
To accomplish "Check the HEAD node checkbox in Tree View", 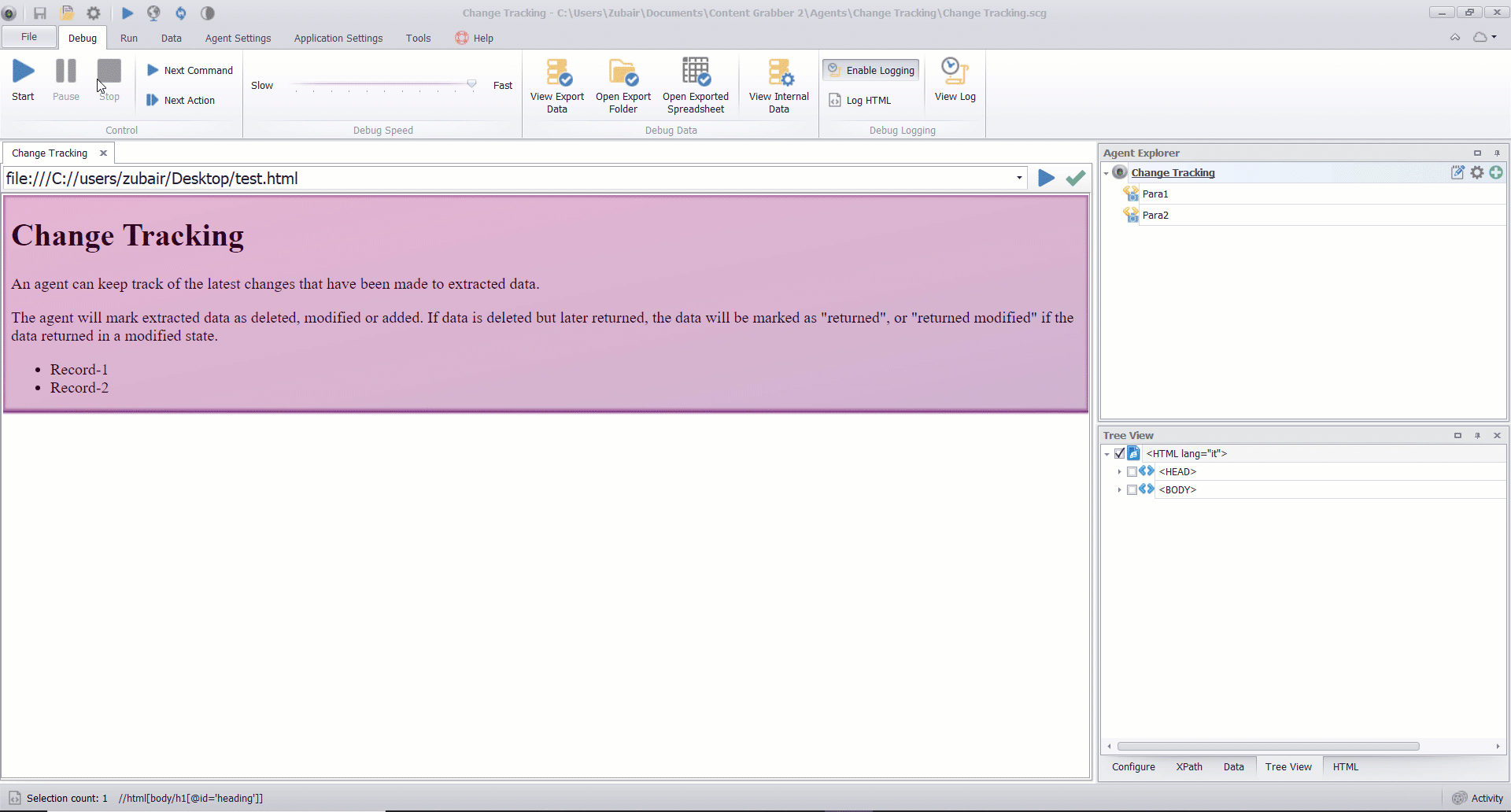I will 1133,471.
